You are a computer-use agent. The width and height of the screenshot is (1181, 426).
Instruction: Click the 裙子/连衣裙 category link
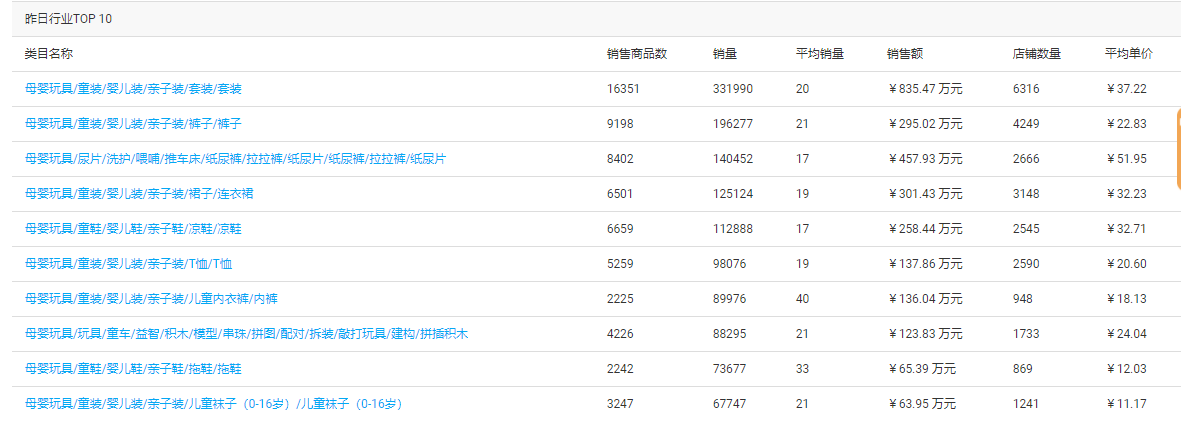click(x=139, y=194)
